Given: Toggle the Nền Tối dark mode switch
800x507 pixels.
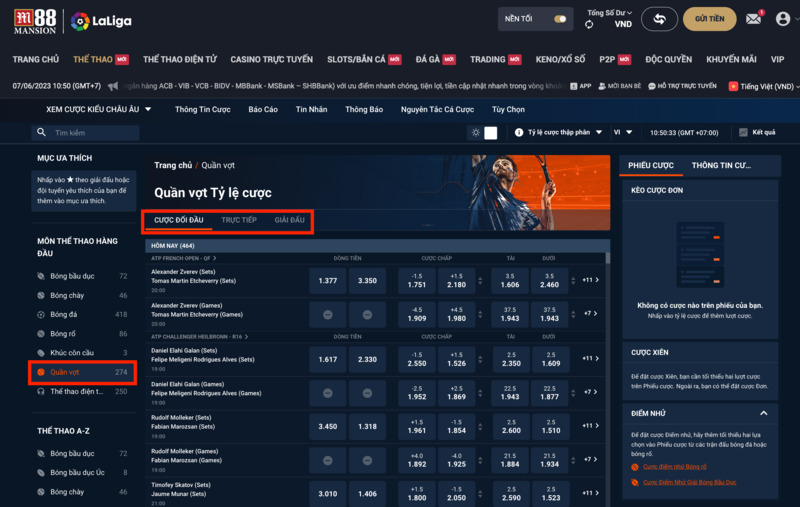Looking at the screenshot, I should (560, 19).
